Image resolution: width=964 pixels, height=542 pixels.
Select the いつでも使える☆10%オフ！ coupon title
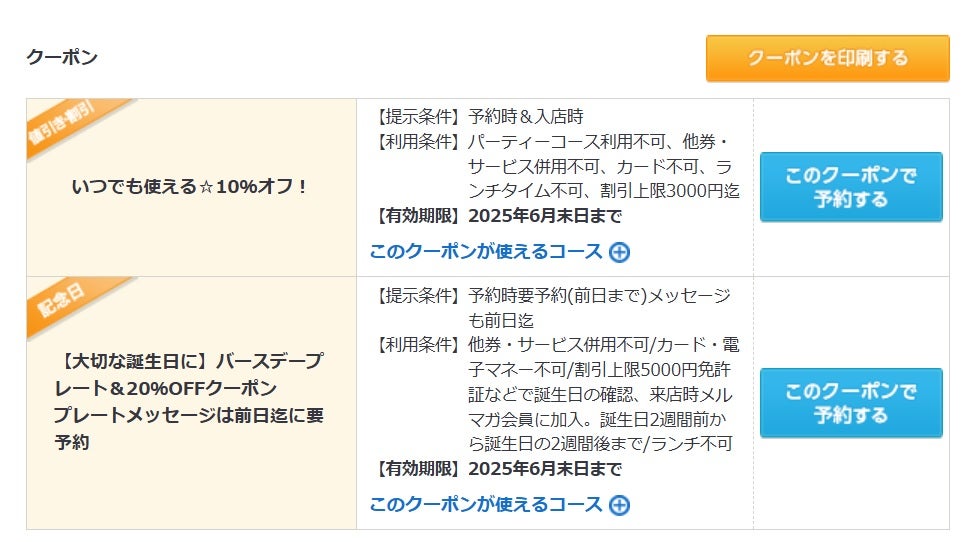(191, 186)
